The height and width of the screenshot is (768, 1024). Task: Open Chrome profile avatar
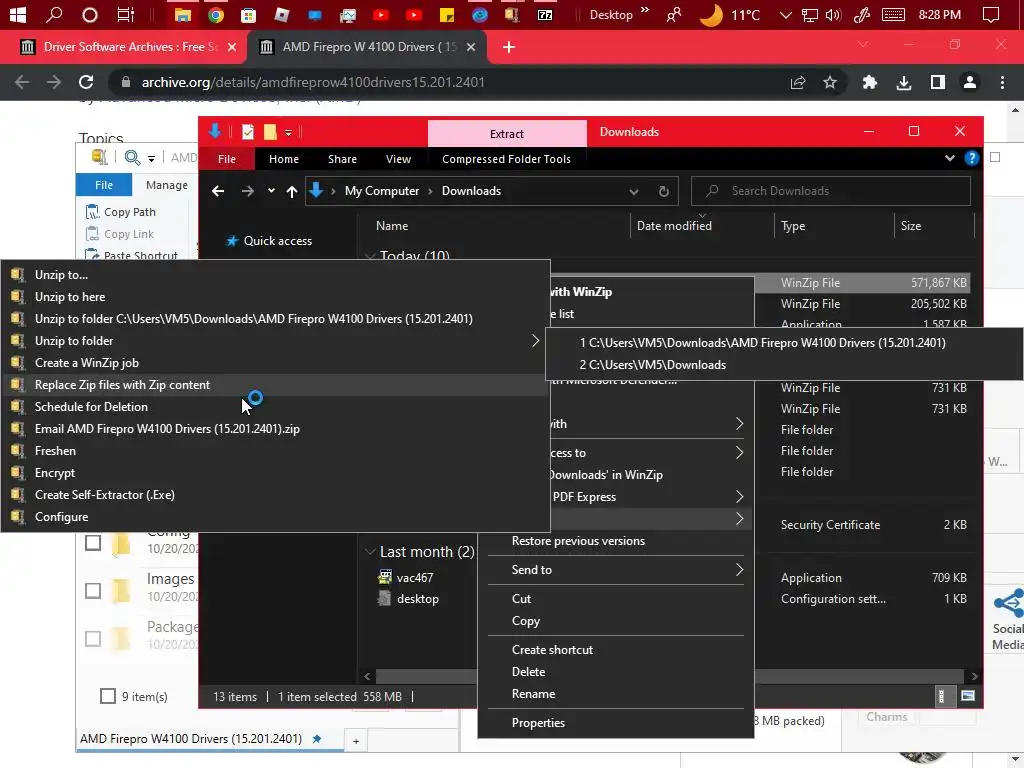click(x=970, y=82)
